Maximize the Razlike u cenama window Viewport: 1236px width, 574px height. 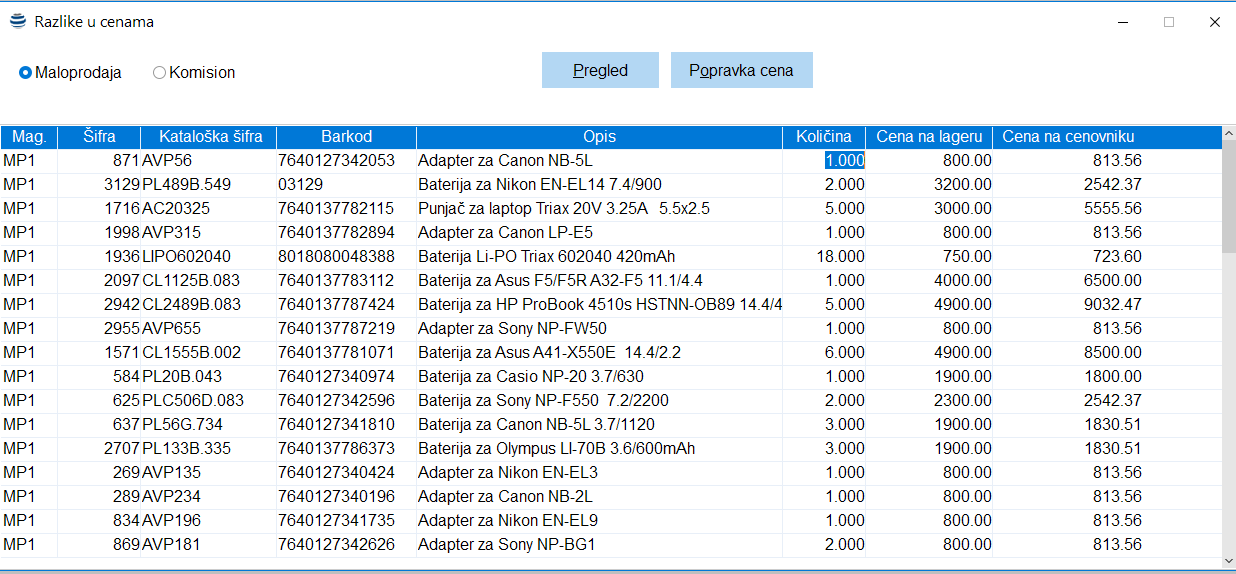tap(1168, 22)
